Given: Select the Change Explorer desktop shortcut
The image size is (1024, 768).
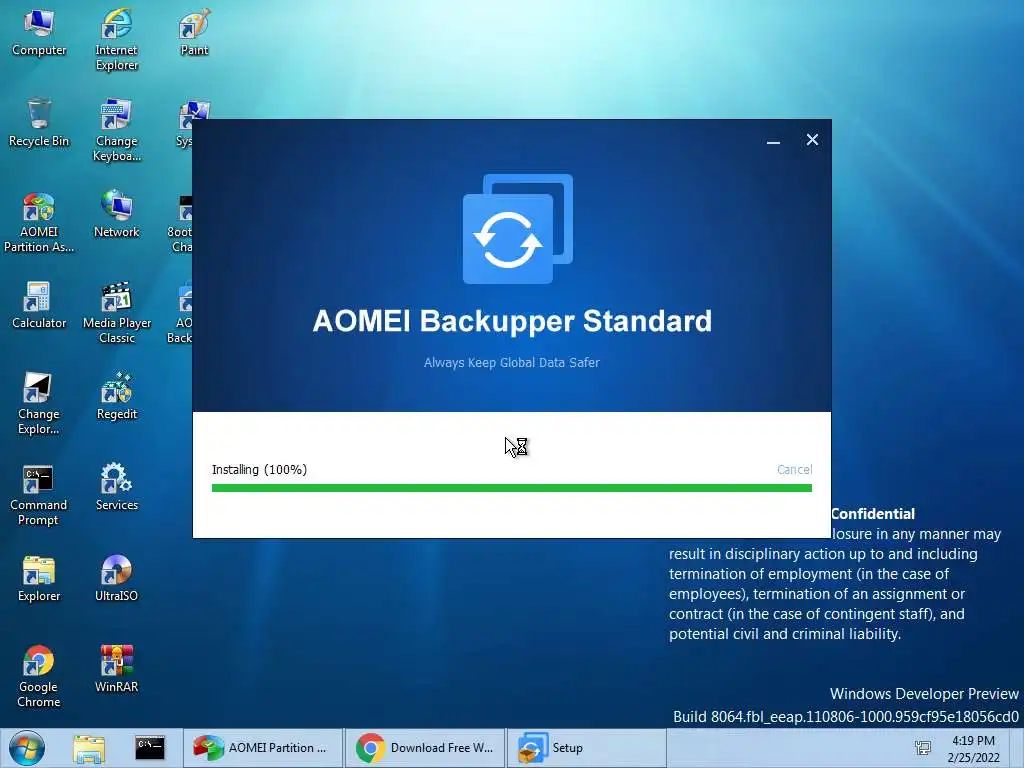Looking at the screenshot, I should click(x=39, y=404).
